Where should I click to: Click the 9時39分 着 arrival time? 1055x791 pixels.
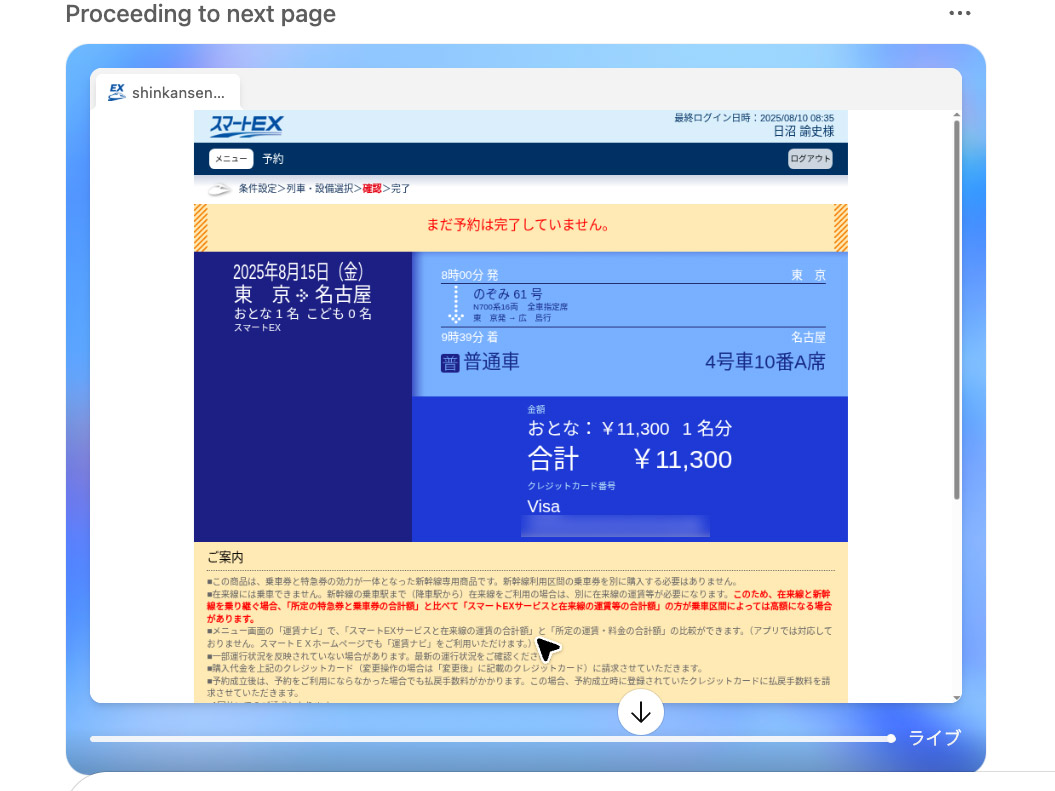[x=470, y=337]
